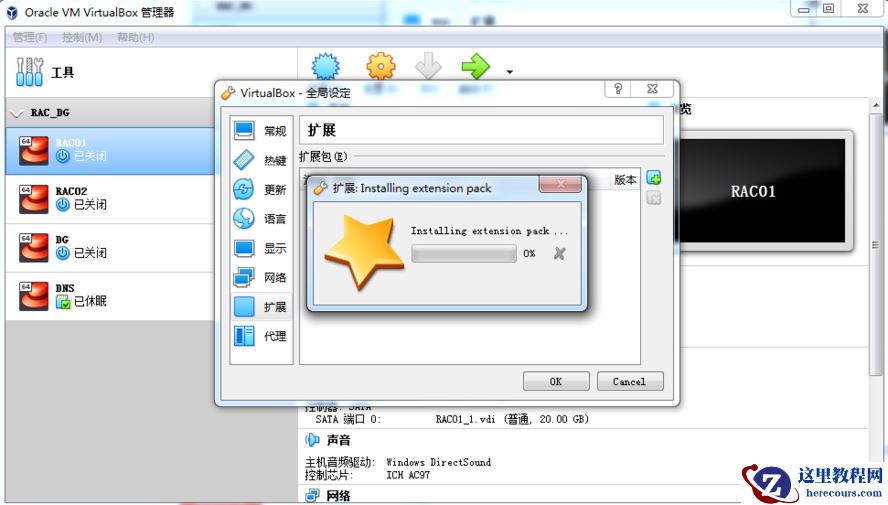Click the RAC01_1.vdi storage entry
Image resolution: width=888 pixels, height=505 pixels.
pyautogui.click(x=512, y=419)
